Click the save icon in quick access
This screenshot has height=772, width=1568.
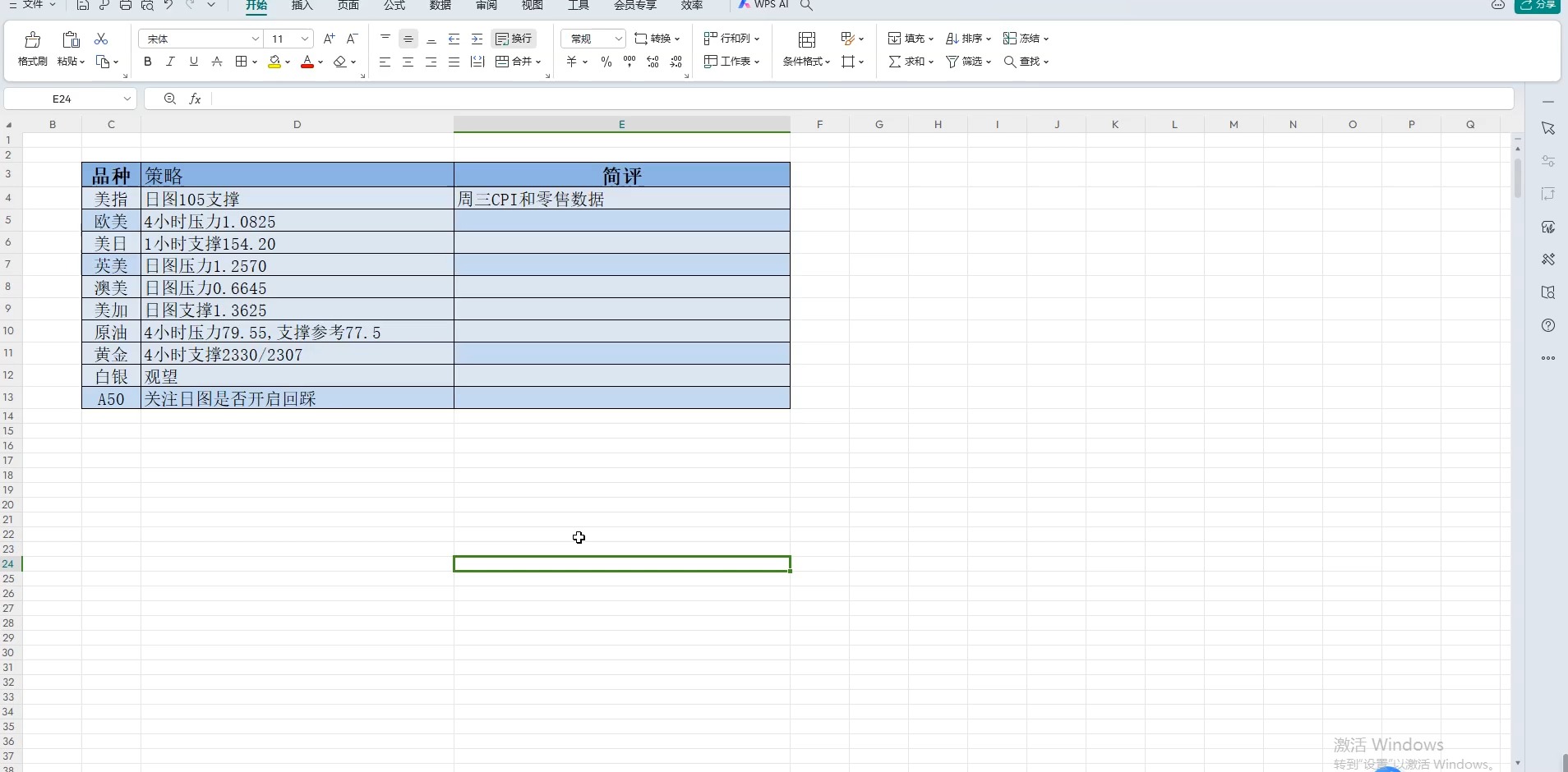pos(83,5)
